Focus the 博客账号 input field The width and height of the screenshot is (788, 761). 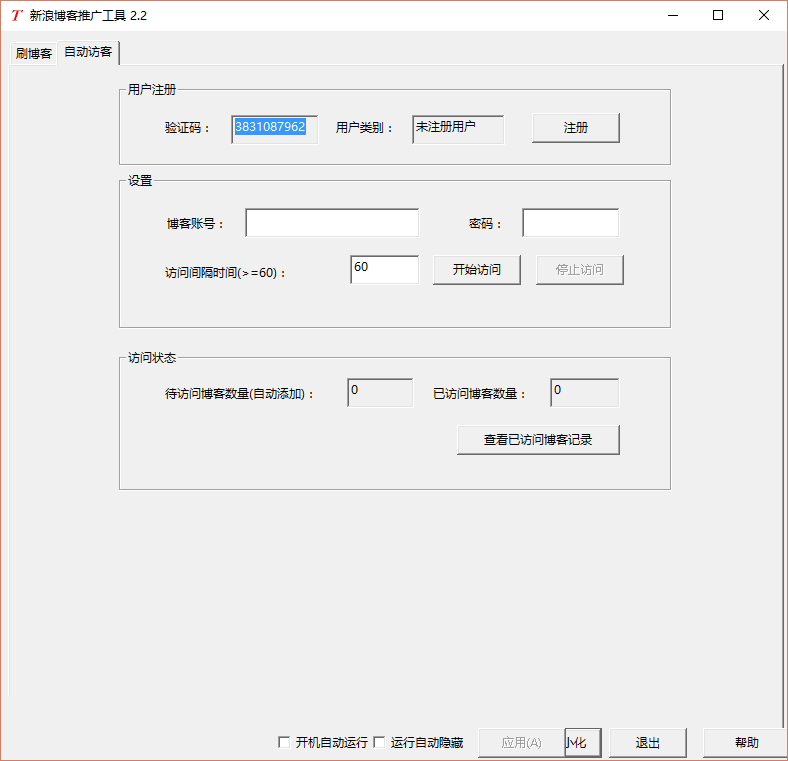[x=332, y=222]
